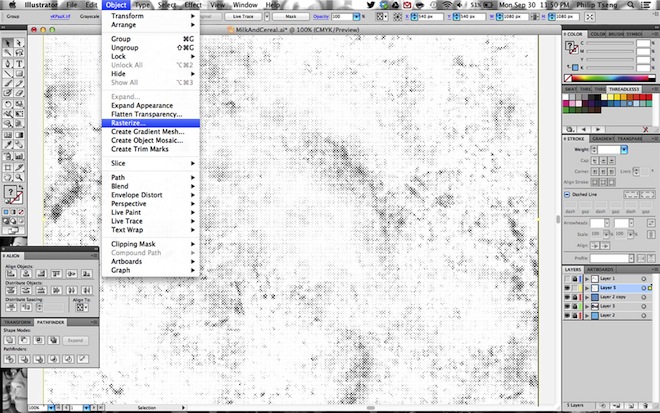Toggle visibility eye for Layer 2
The height and width of the screenshot is (413, 660).
567,315
